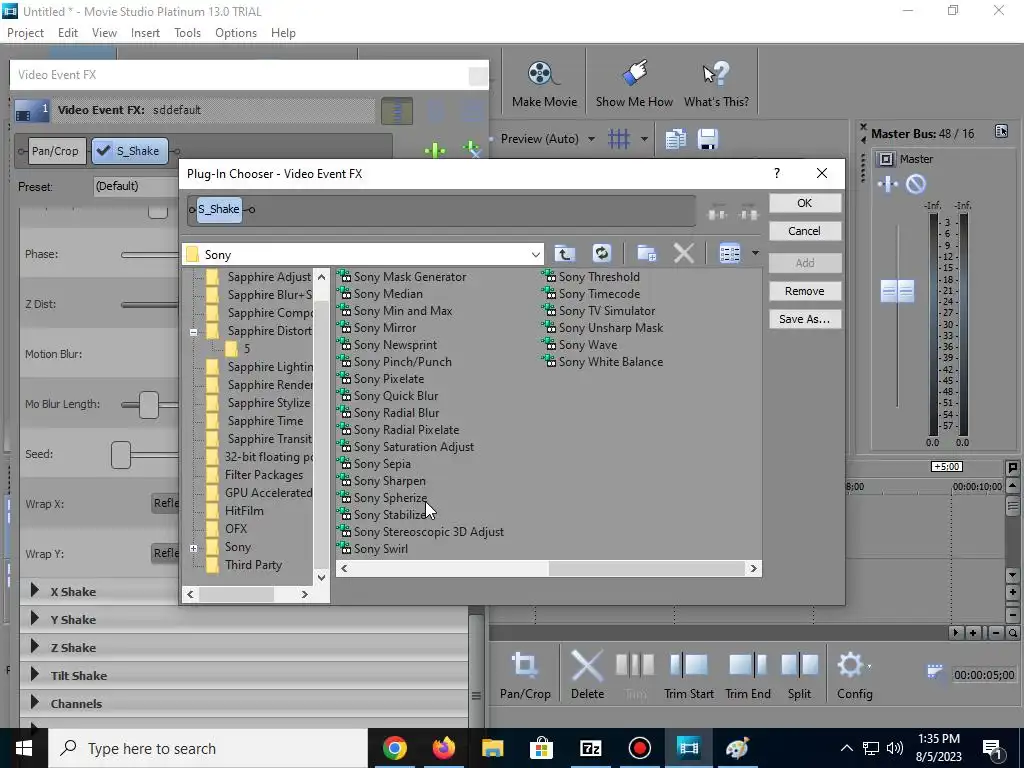Image resolution: width=1024 pixels, height=768 pixels.
Task: Click the Seed slider handle
Action: click(x=121, y=455)
